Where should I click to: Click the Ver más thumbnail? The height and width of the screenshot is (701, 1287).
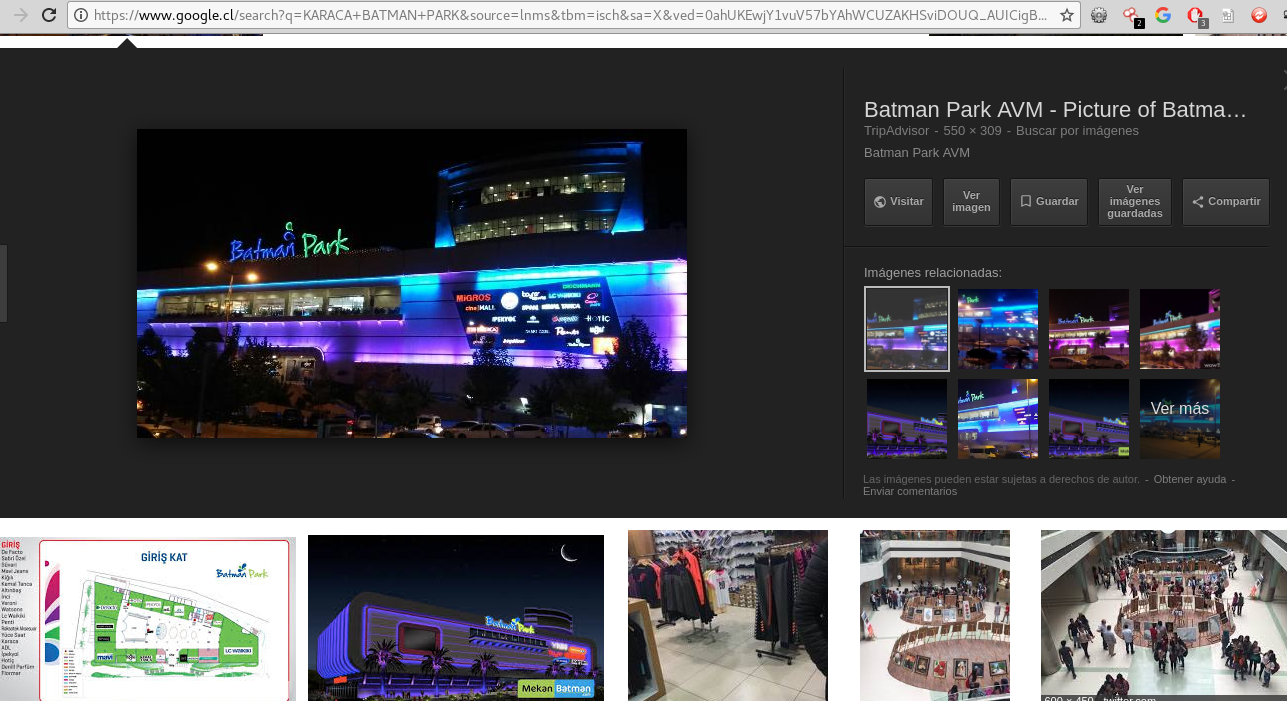coord(1180,419)
